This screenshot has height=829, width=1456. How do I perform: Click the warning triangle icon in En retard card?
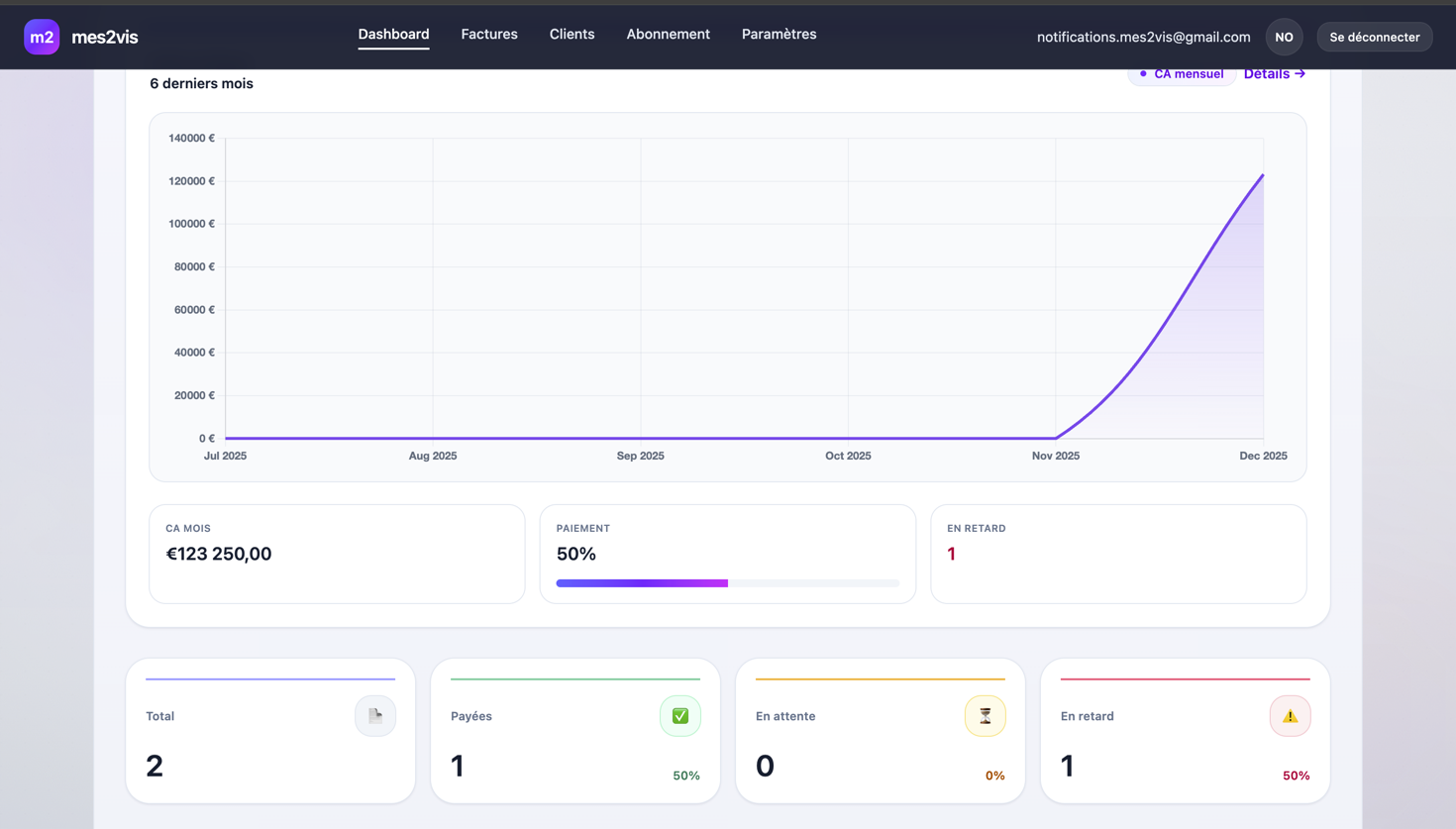click(x=1290, y=716)
